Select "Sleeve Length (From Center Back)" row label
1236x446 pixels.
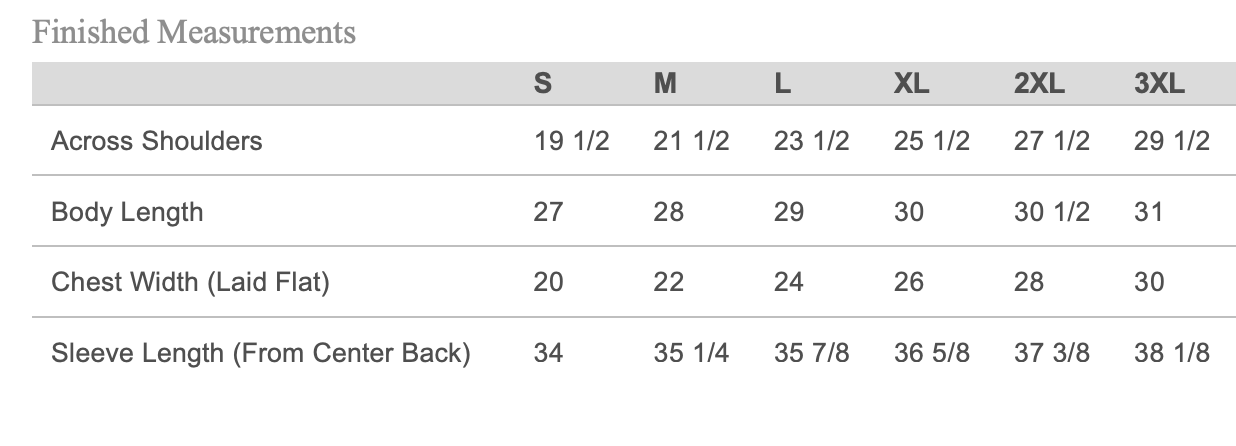pos(260,353)
